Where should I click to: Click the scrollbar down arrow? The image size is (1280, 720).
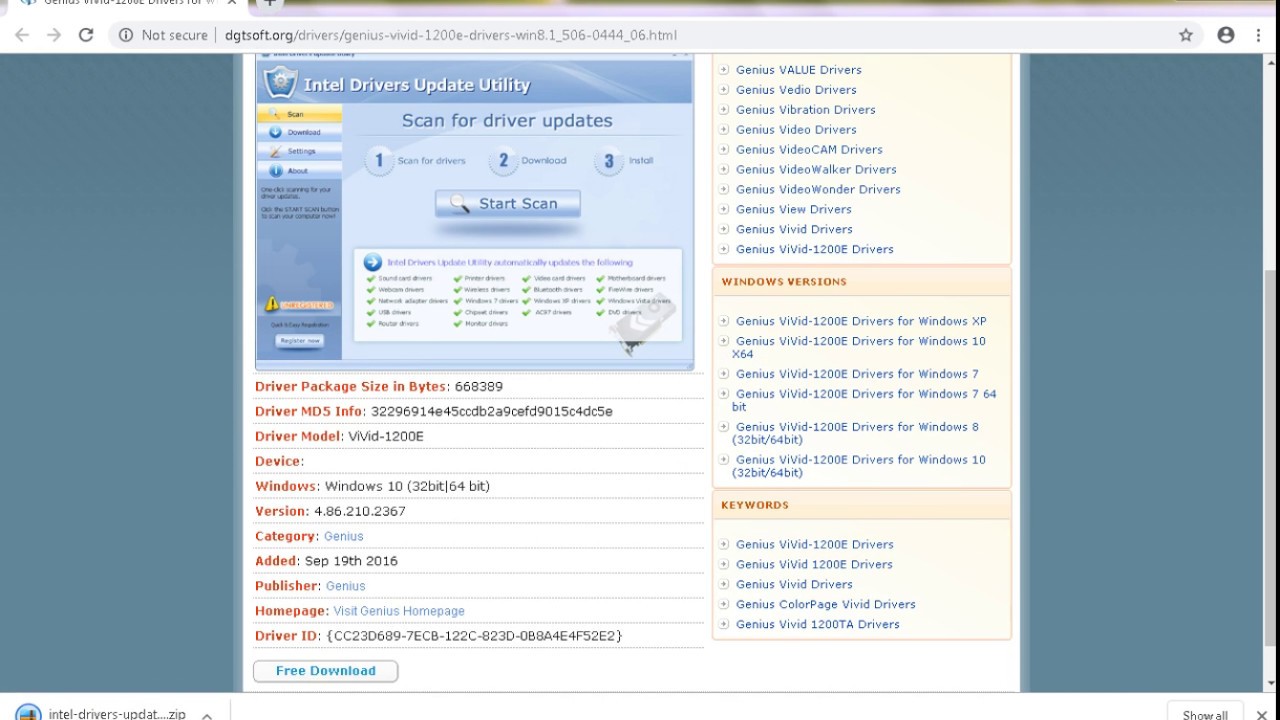[1271, 684]
